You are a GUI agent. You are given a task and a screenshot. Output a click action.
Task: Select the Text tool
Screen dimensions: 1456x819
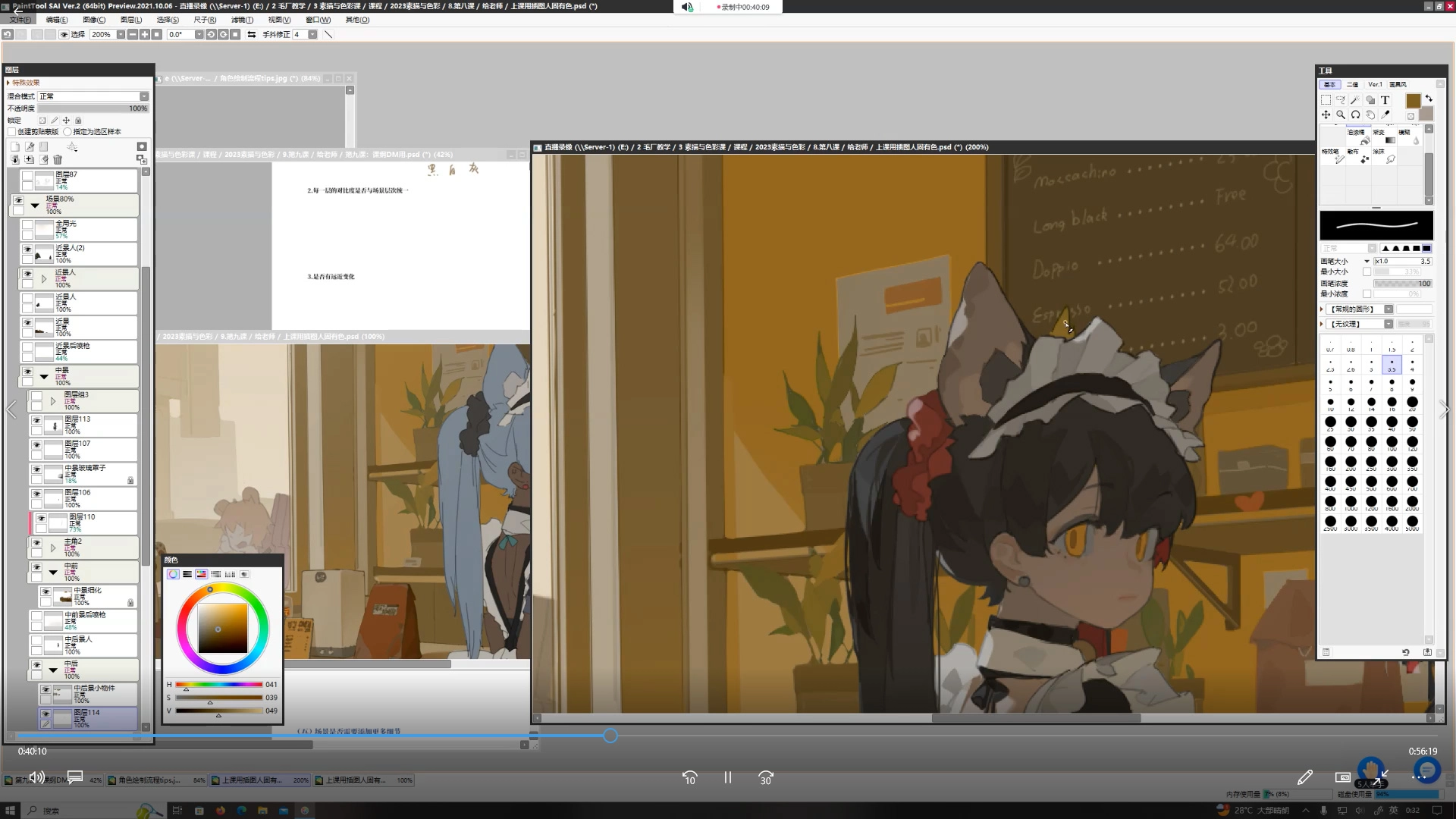click(1385, 100)
